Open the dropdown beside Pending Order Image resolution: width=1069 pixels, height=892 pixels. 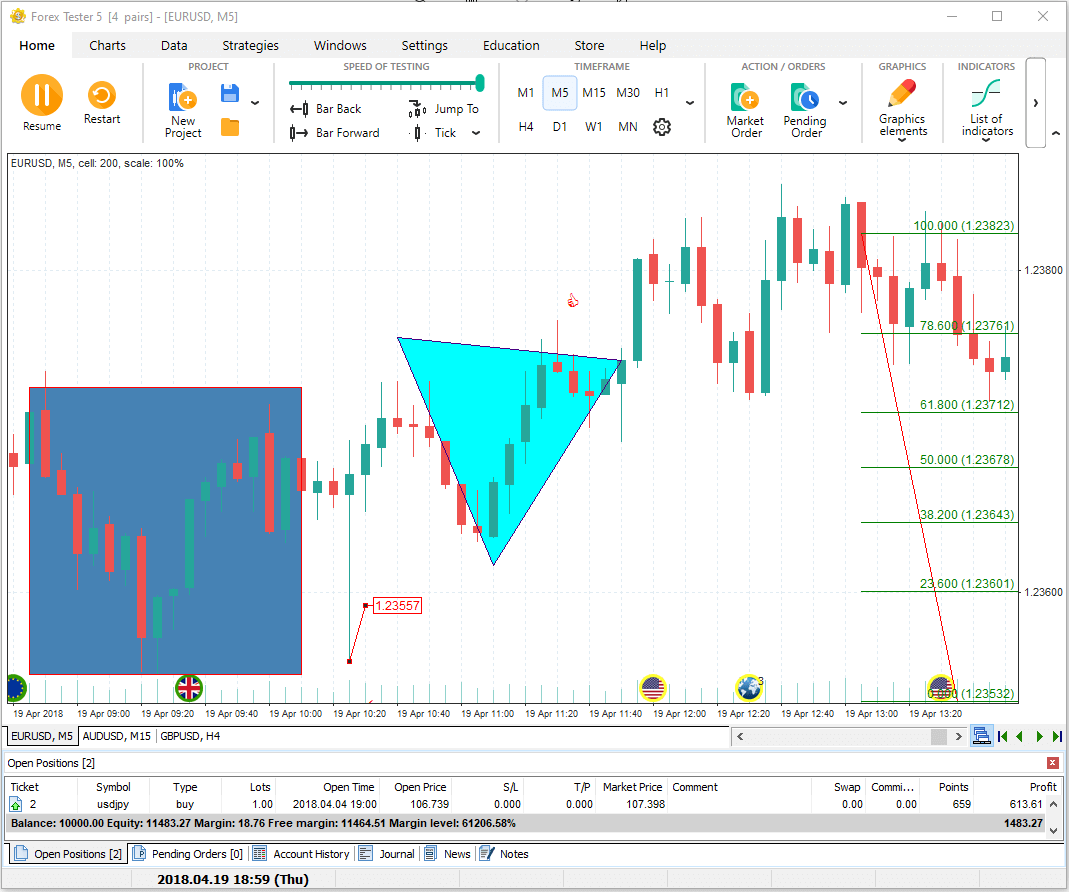click(x=842, y=102)
